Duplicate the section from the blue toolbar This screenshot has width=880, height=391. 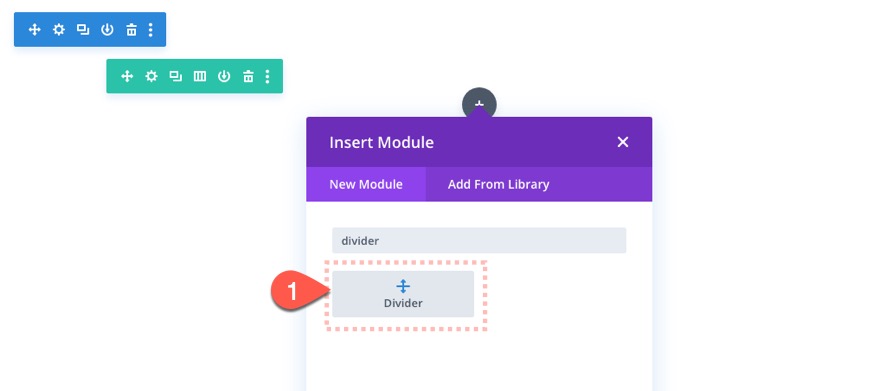pyautogui.click(x=83, y=30)
